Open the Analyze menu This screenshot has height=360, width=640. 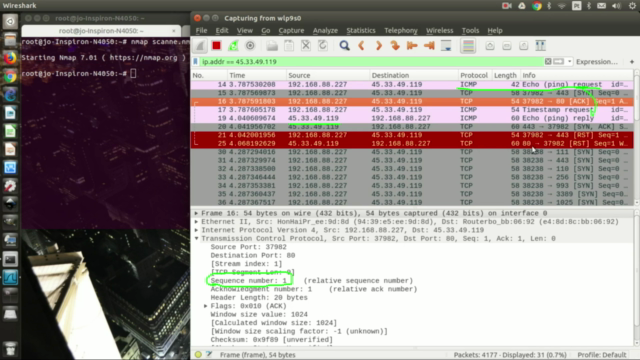pos(325,31)
